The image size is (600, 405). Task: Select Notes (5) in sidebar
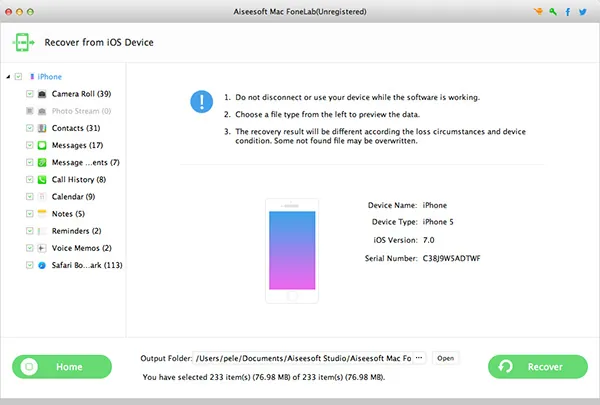[x=68, y=214]
